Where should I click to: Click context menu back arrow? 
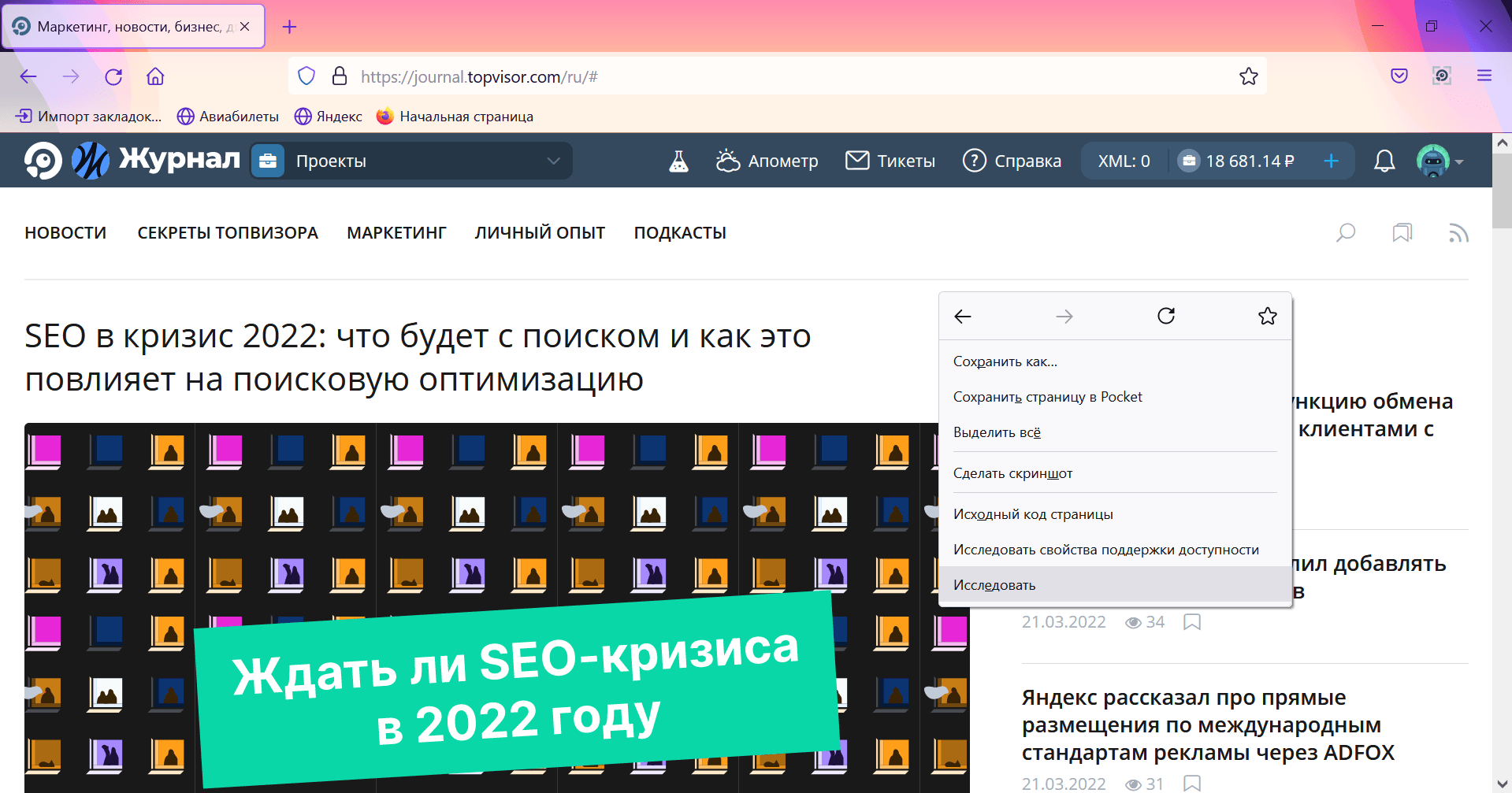(963, 317)
